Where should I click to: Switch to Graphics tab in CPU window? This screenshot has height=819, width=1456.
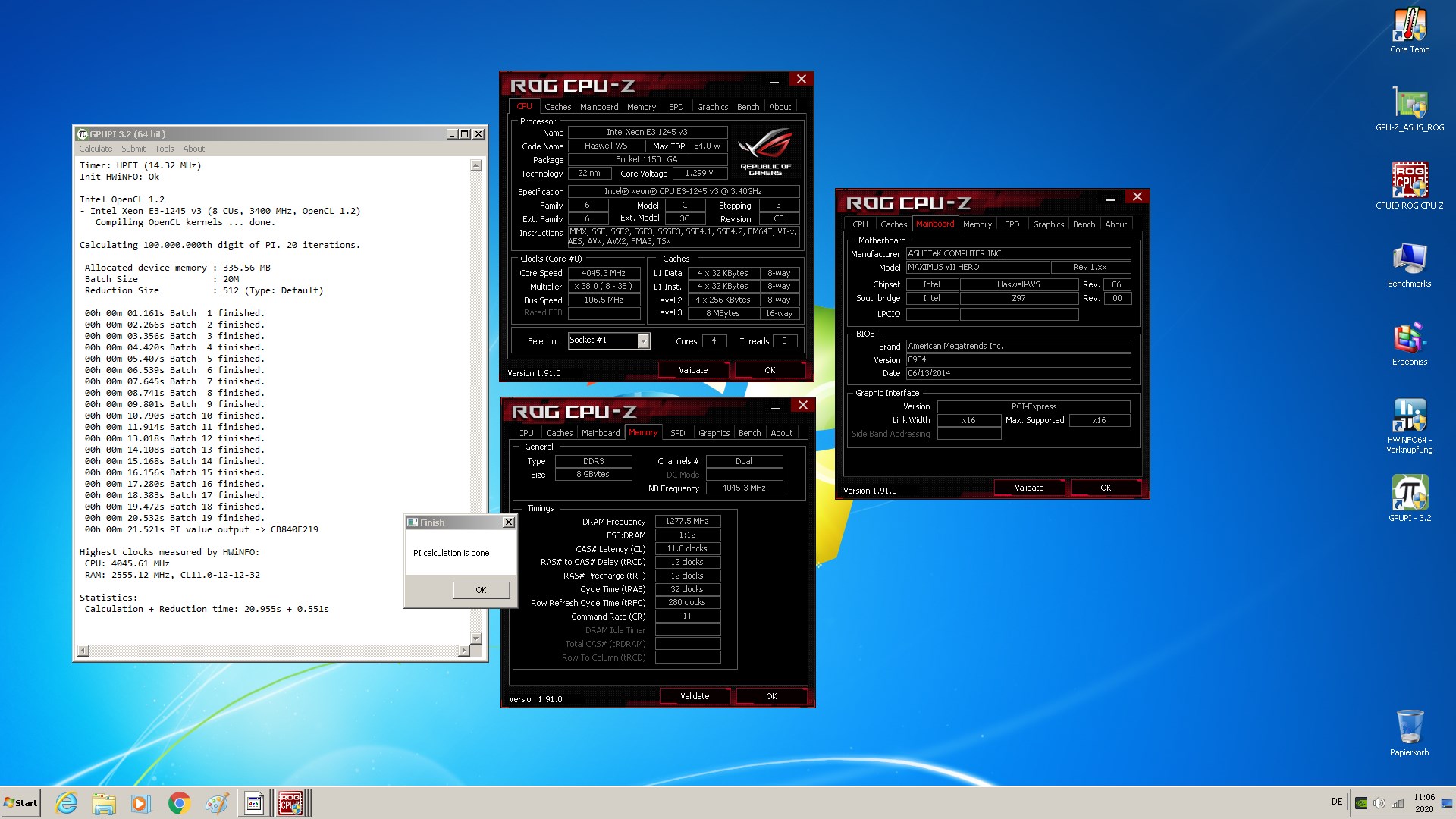point(712,107)
